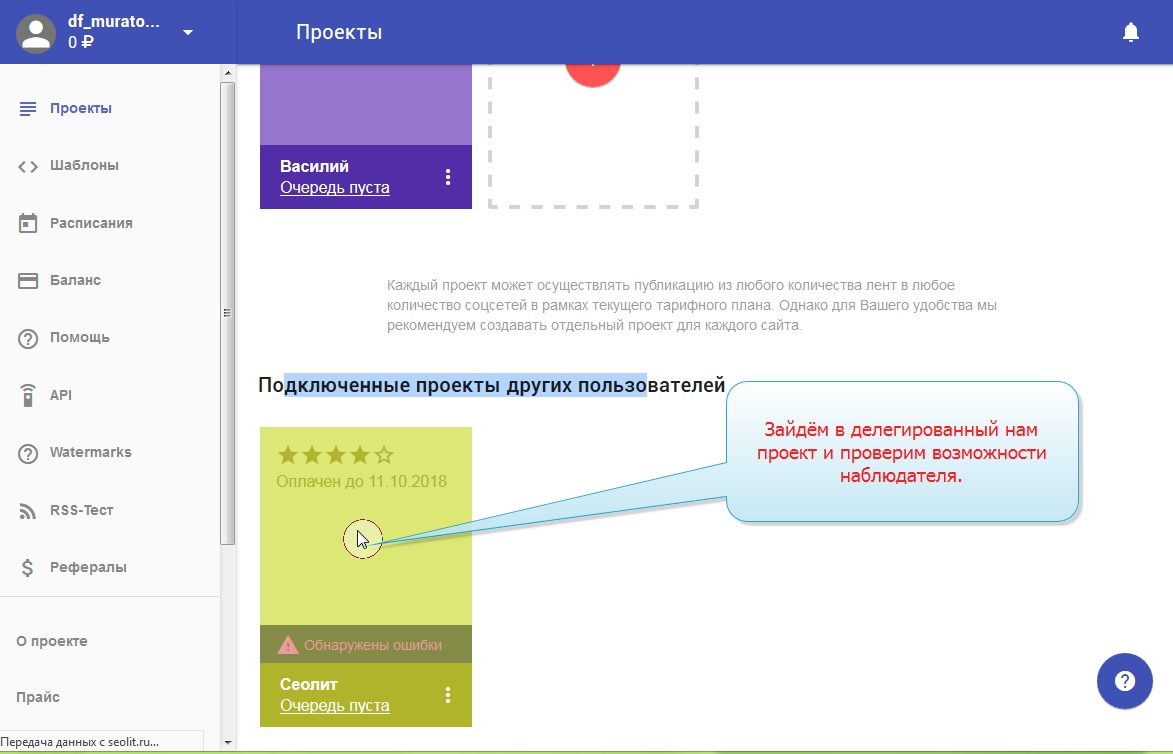Image resolution: width=1173 pixels, height=754 pixels.
Task: Click Очередь пуста link under Сеолит
Action: tap(334, 706)
